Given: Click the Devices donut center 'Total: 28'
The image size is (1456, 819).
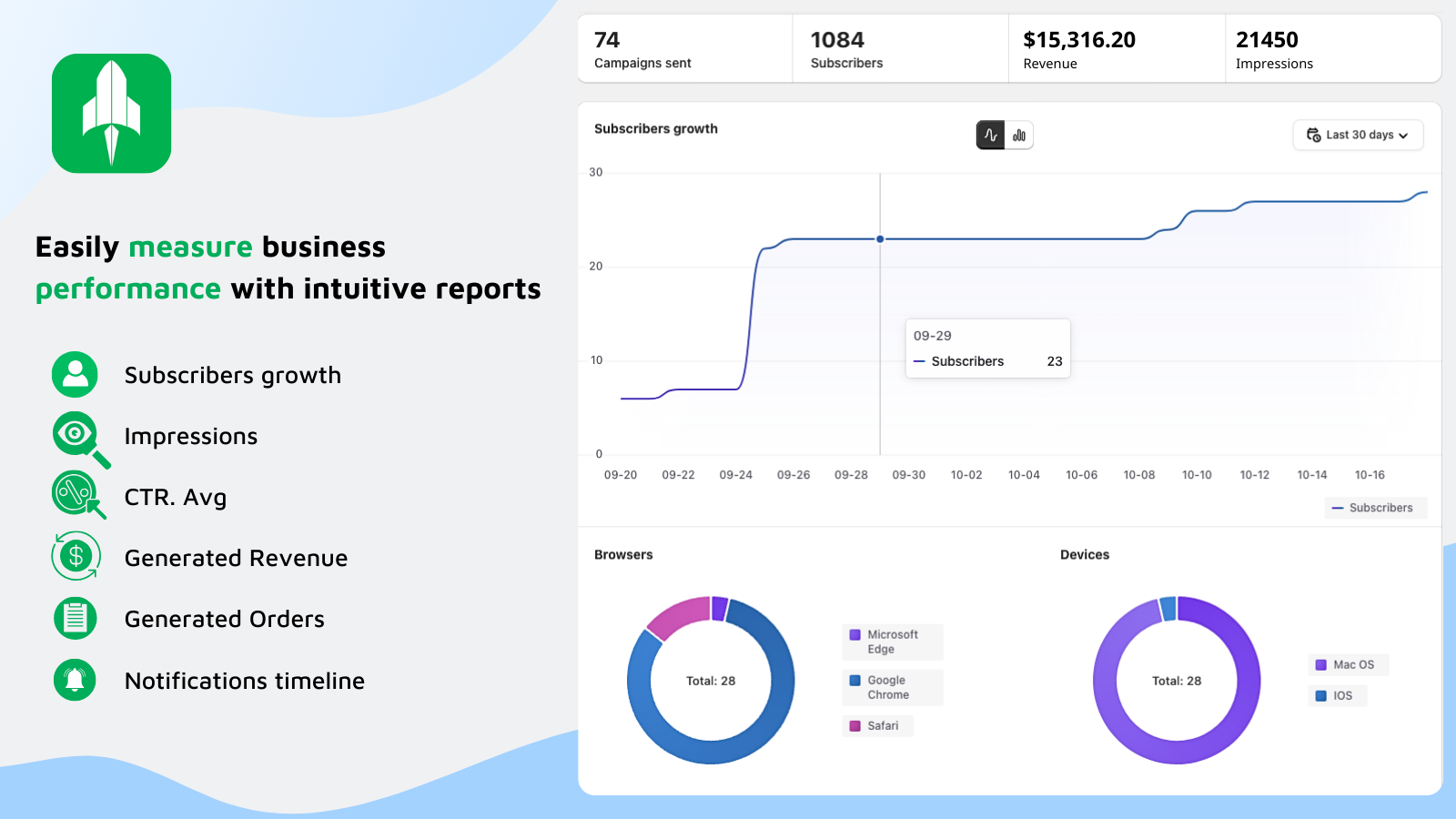Looking at the screenshot, I should tap(1177, 681).
